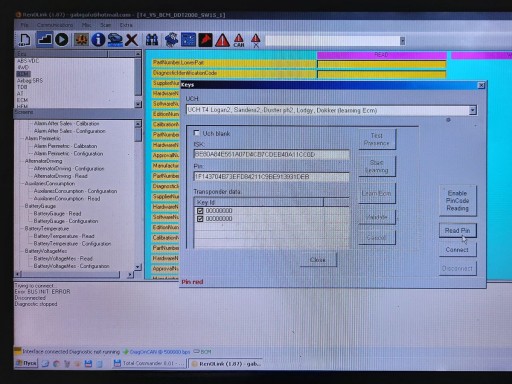This screenshot has width=512, height=384.
Task: Select ECM in the ECU list
Action: (x=22, y=100)
